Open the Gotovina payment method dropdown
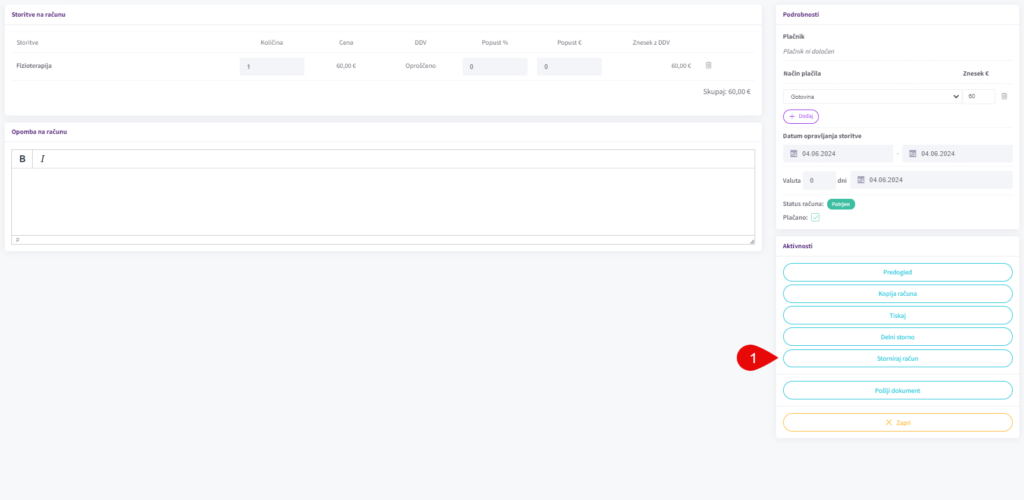Image resolution: width=1024 pixels, height=500 pixels. [871, 97]
